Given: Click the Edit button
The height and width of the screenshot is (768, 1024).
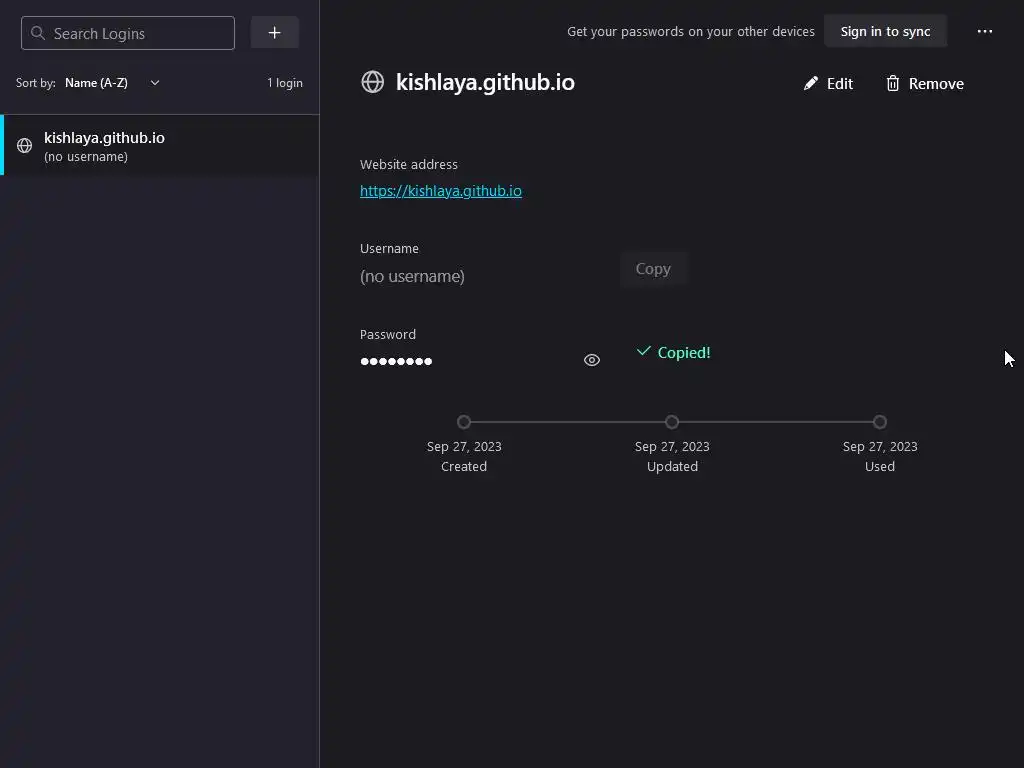Looking at the screenshot, I should click(x=828, y=84).
